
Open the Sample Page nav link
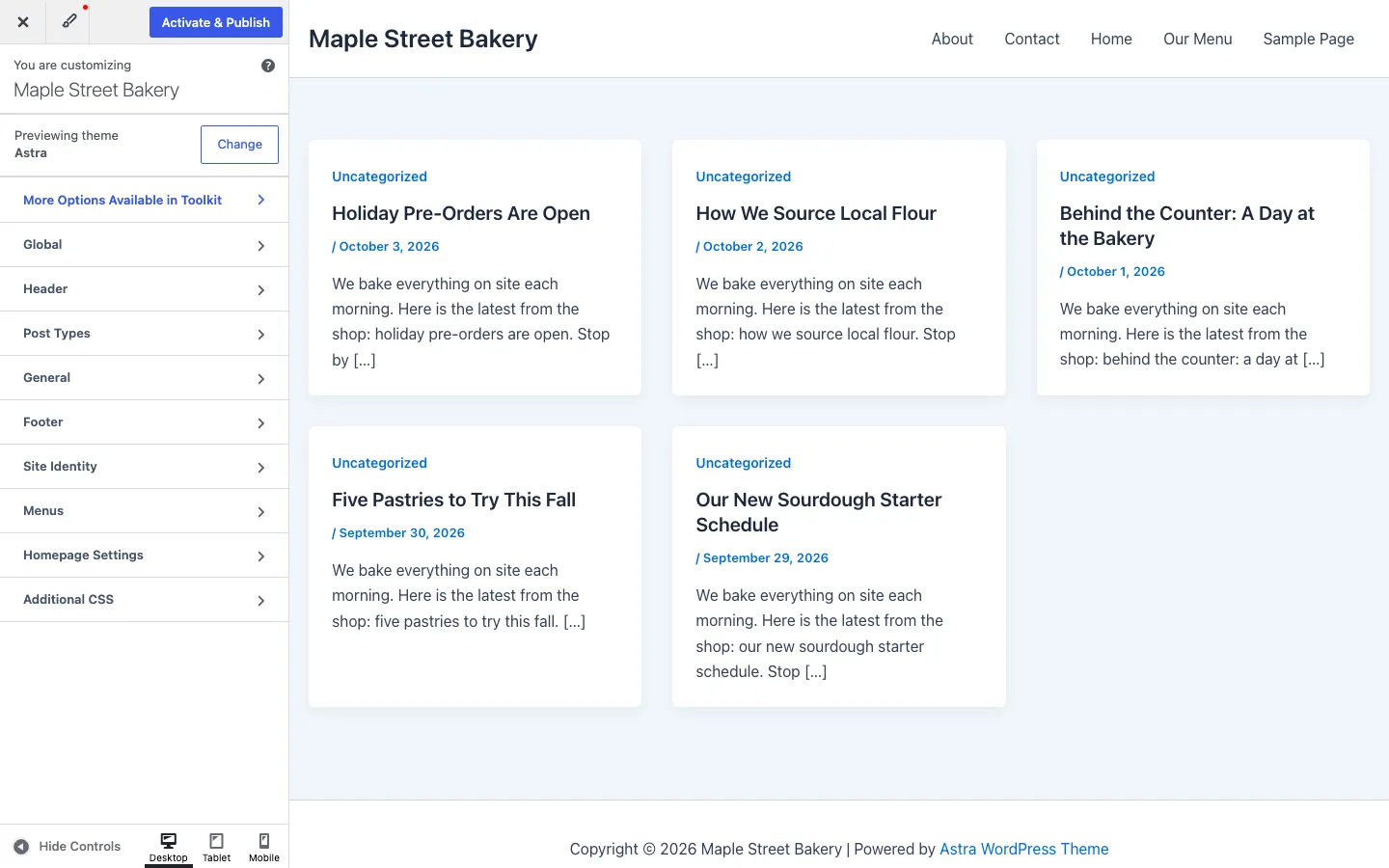[x=1309, y=39]
